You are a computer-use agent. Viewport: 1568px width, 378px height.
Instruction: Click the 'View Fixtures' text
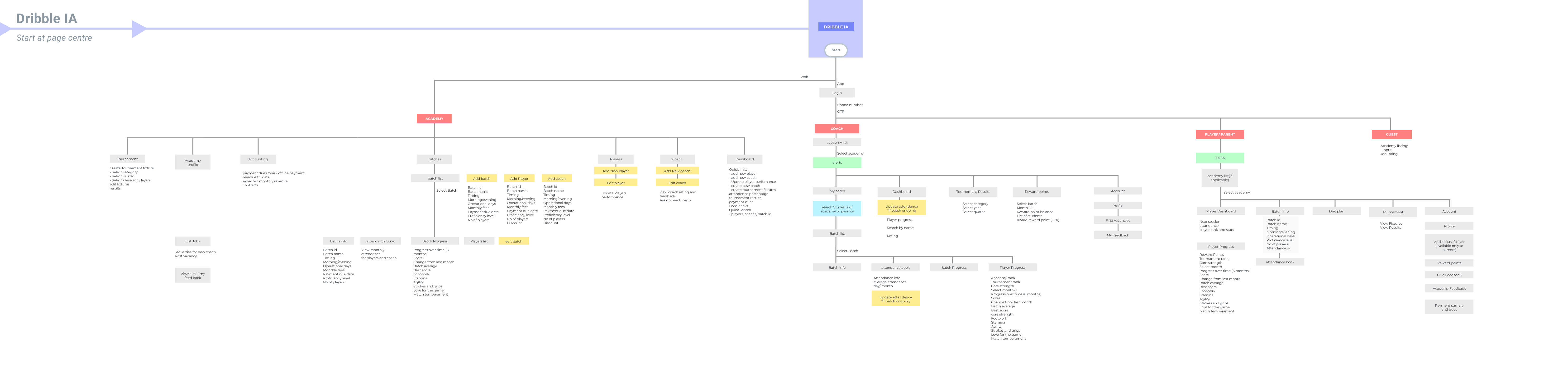point(1391,223)
